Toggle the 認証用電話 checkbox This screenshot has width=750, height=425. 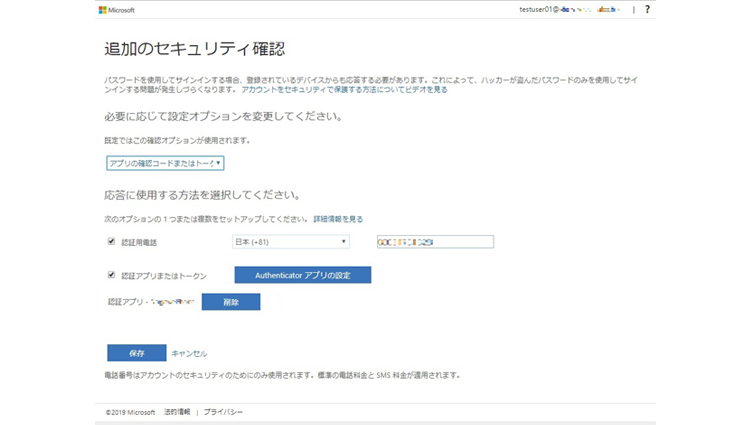pos(111,241)
